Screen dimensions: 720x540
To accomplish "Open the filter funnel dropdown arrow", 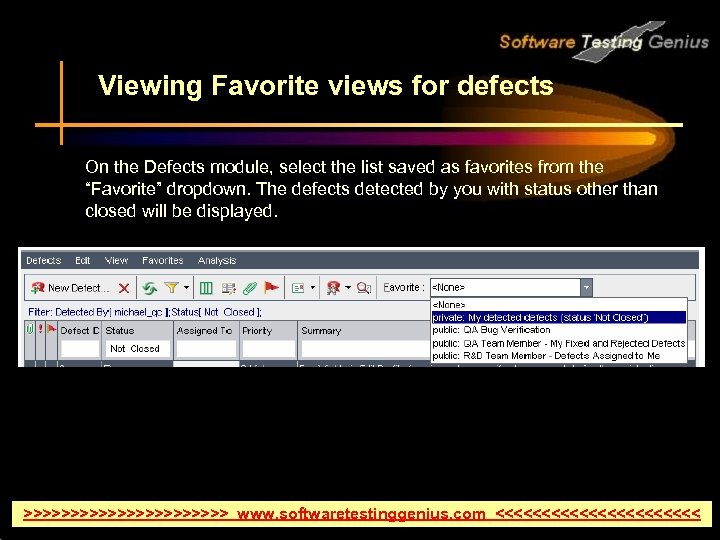I will (x=186, y=287).
